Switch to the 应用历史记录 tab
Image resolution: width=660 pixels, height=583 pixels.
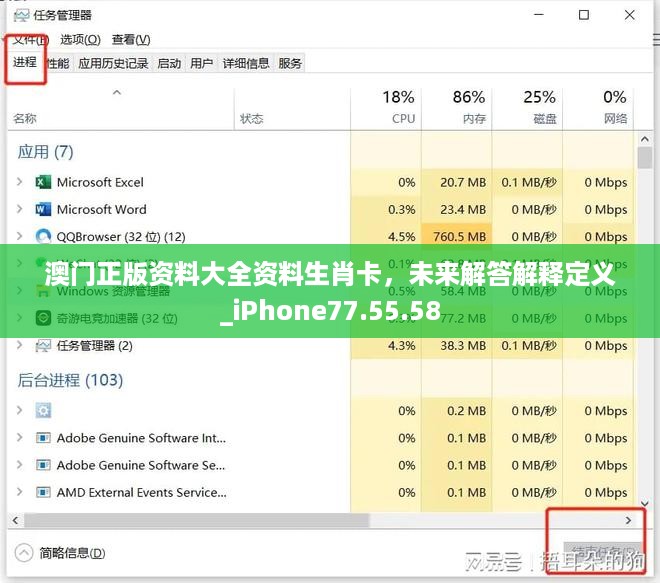click(113, 63)
